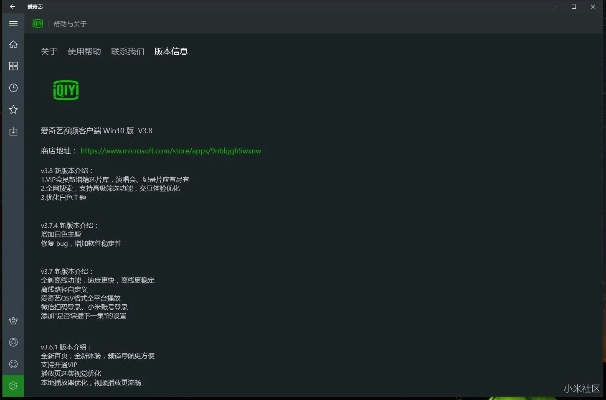Click the large green iQIYI logo
This screenshot has width=606, height=400.
[x=65, y=91]
